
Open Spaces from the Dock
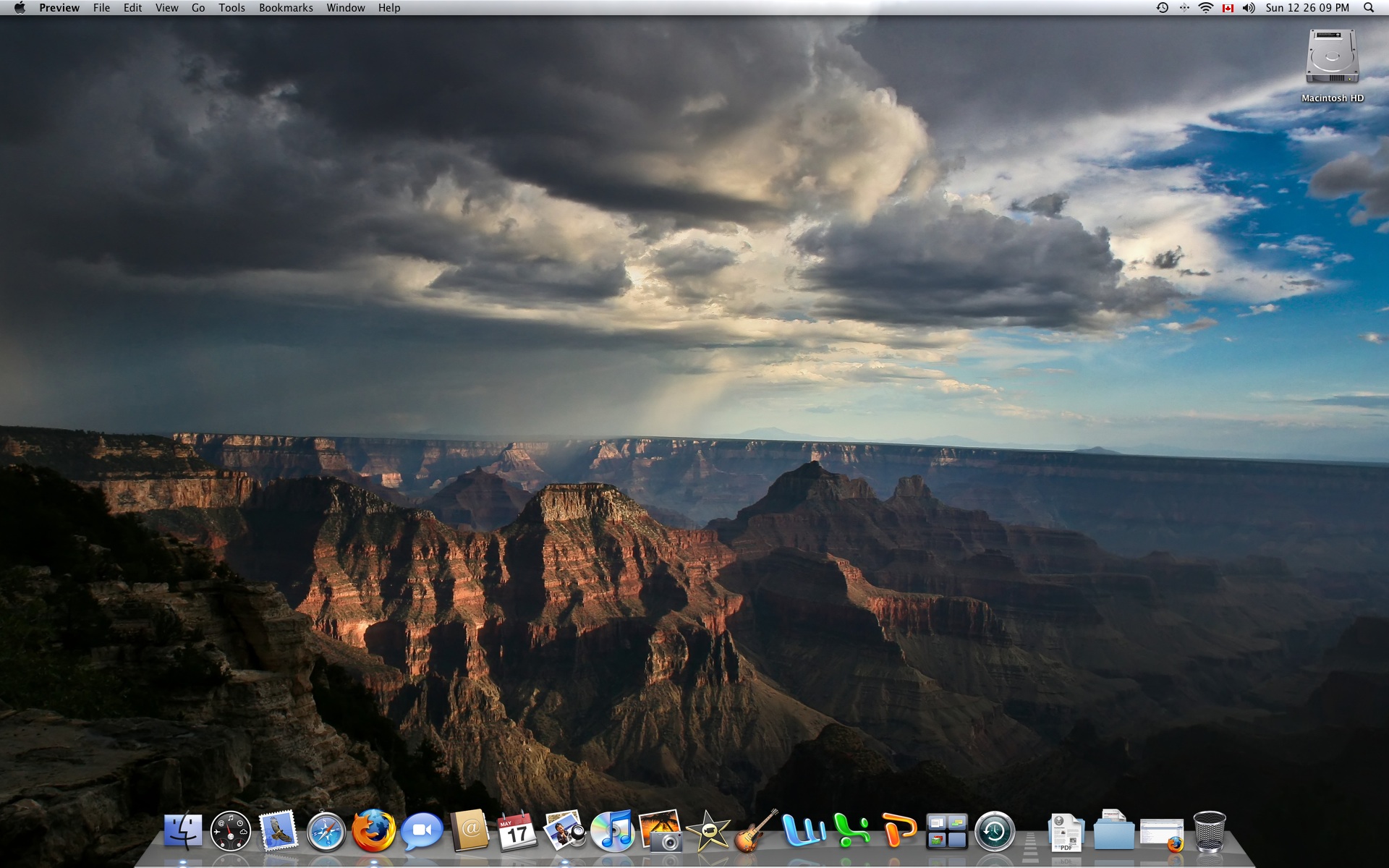[947, 831]
